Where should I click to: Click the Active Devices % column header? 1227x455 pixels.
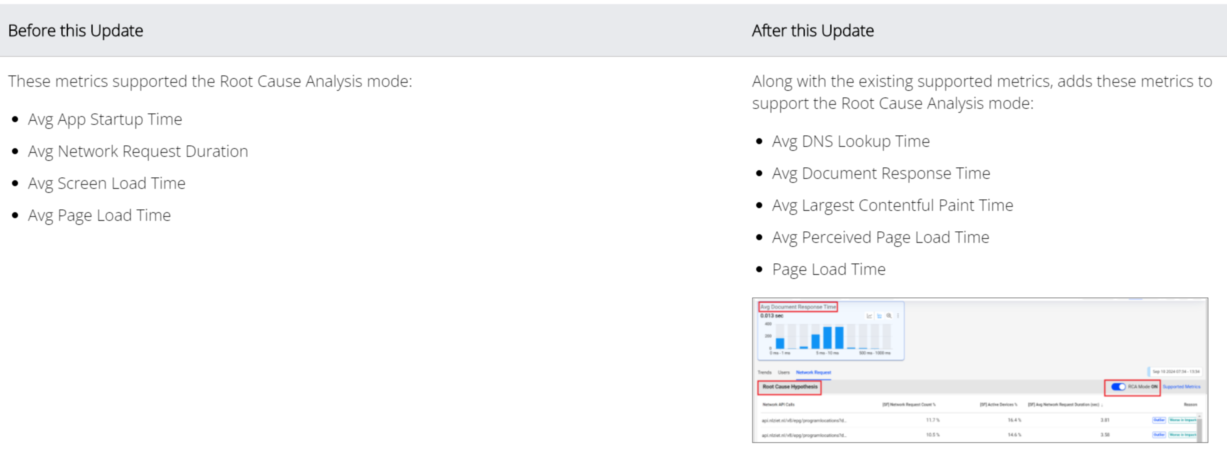point(997,405)
